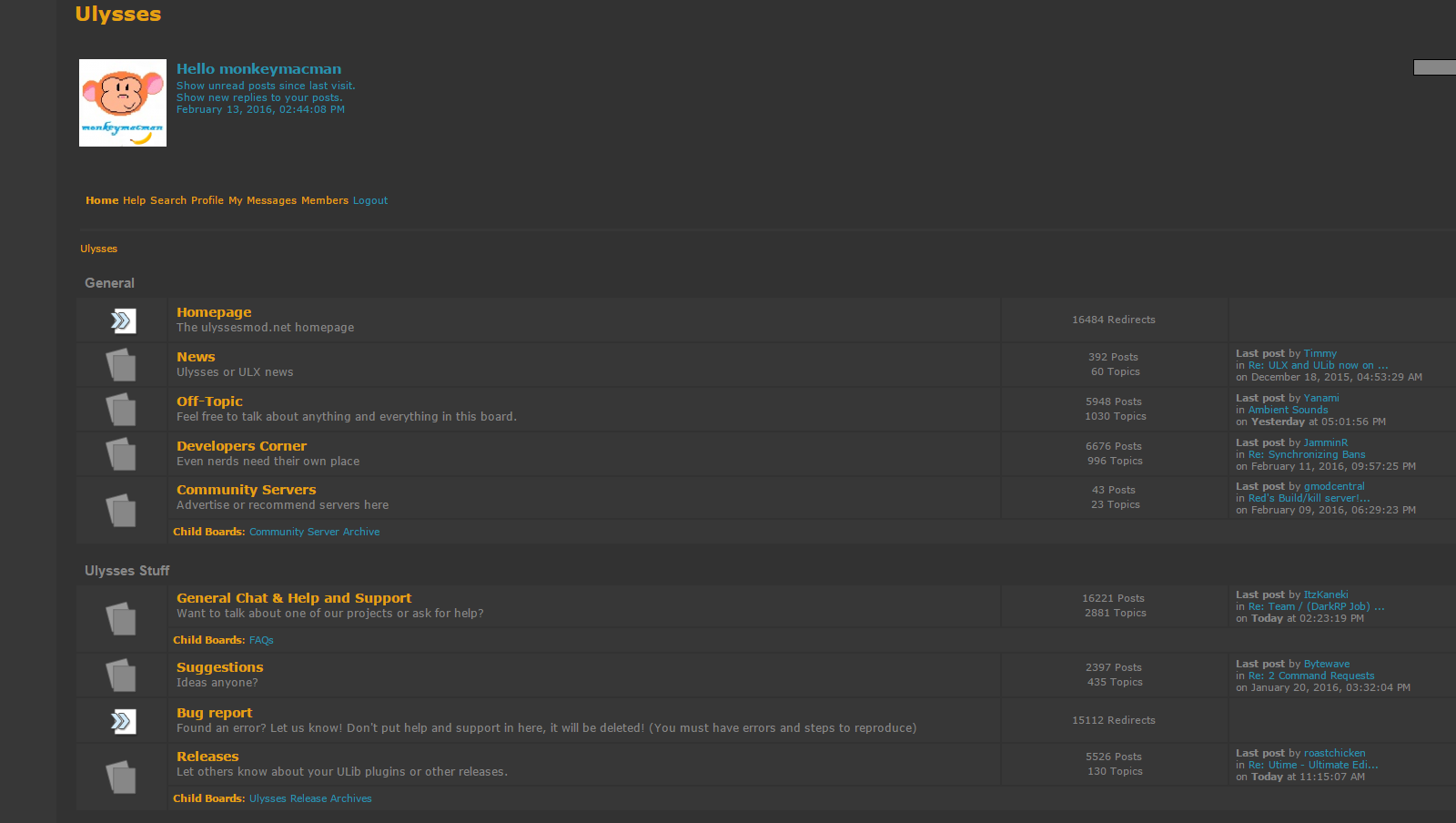Click the Releases board folder icon
Viewport: 1456px width, 823px height.
pyautogui.click(x=121, y=777)
